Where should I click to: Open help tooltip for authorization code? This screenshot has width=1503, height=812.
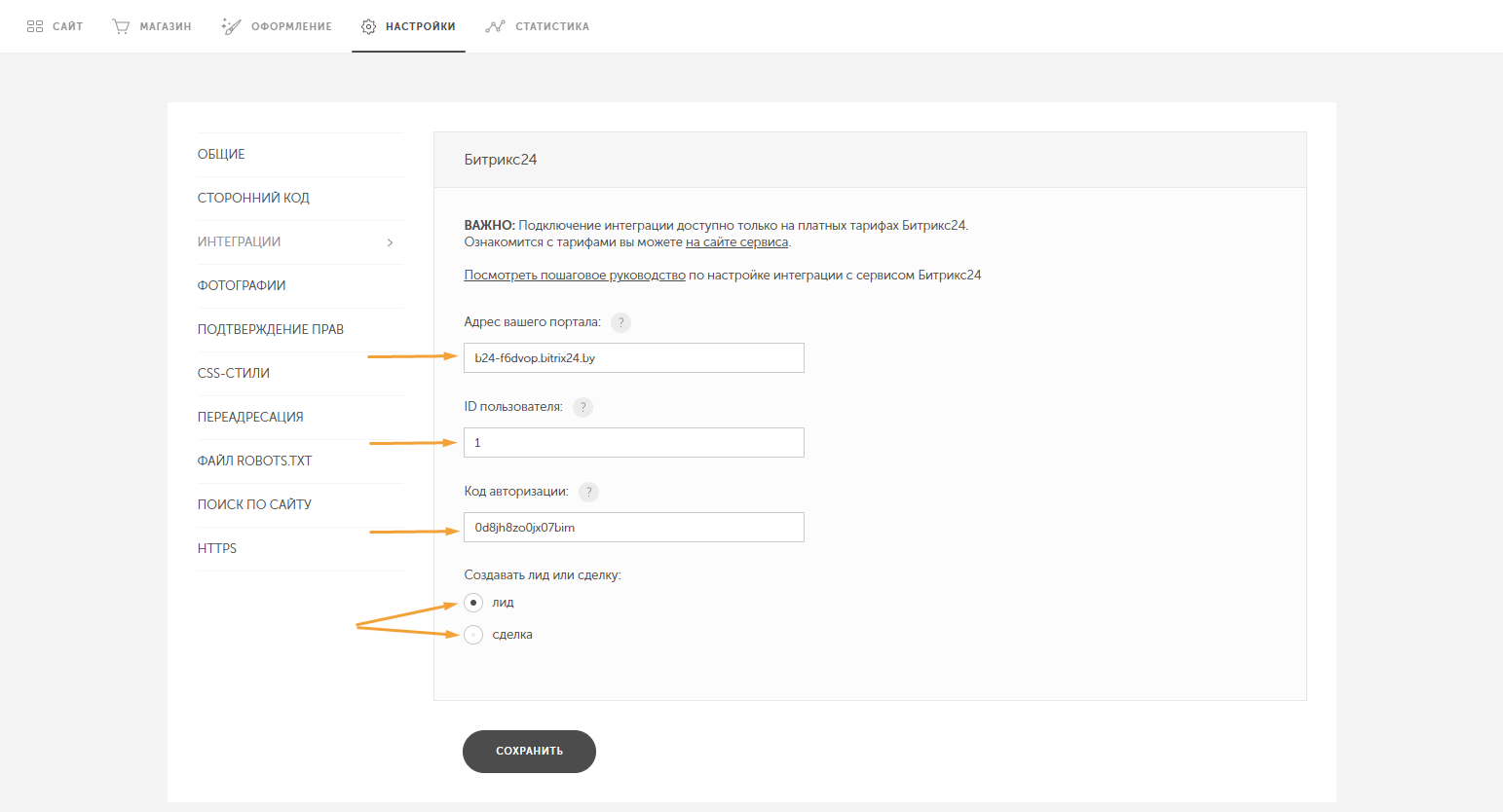(x=588, y=492)
